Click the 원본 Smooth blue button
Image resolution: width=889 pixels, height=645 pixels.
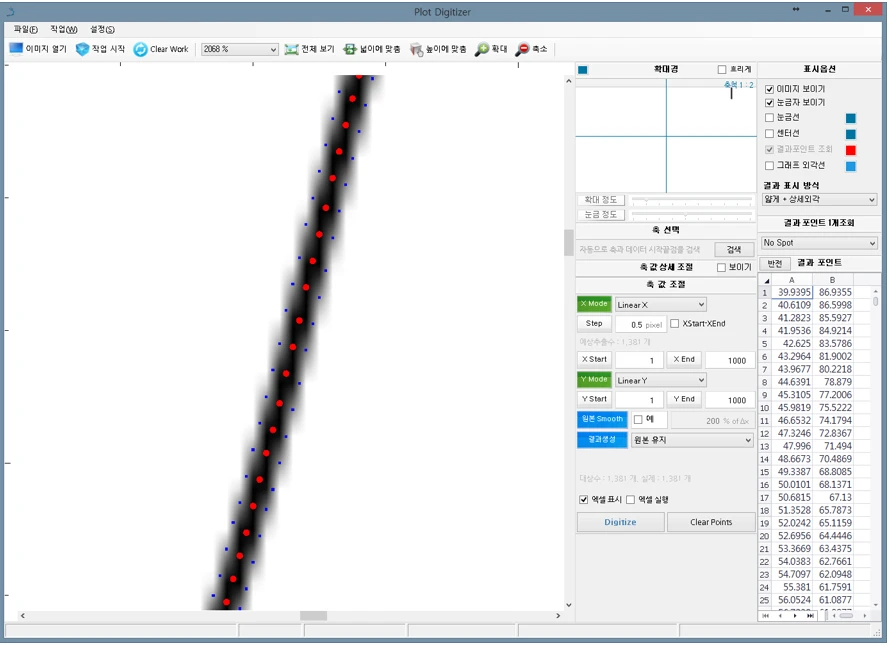[x=602, y=419]
